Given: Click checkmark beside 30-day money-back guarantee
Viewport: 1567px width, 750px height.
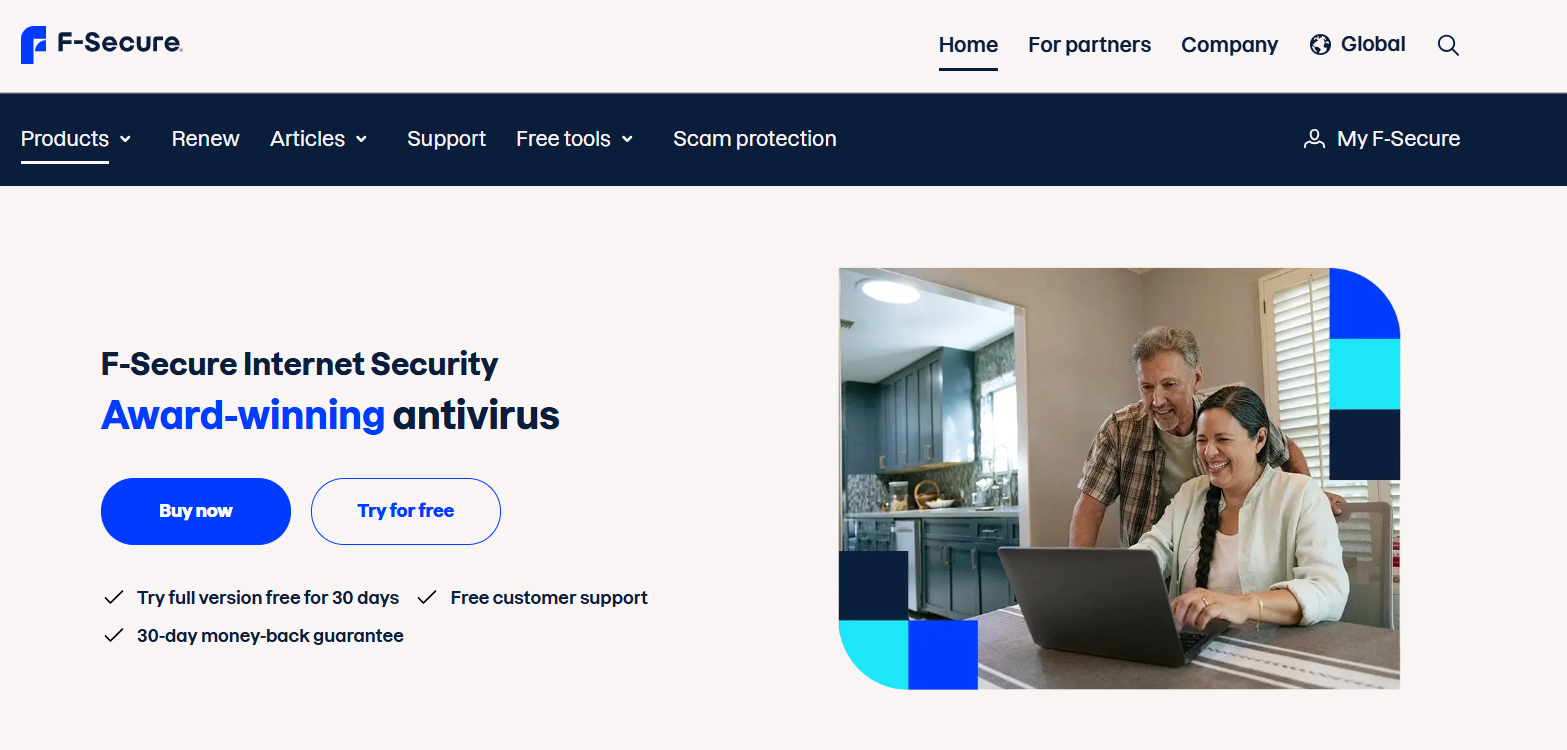Looking at the screenshot, I should [x=113, y=636].
